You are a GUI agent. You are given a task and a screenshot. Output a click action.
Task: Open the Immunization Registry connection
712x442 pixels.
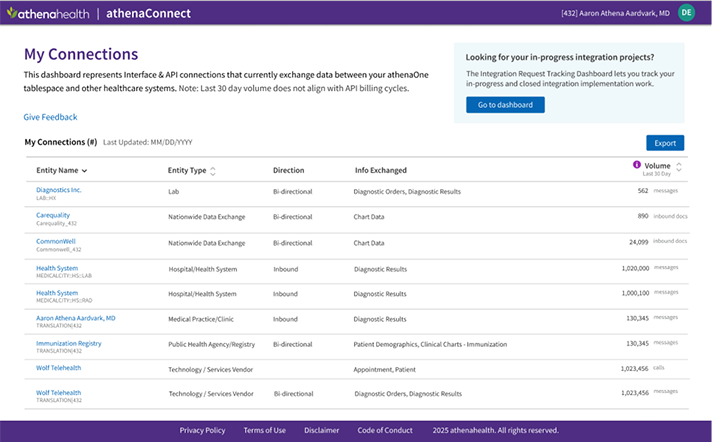point(69,343)
